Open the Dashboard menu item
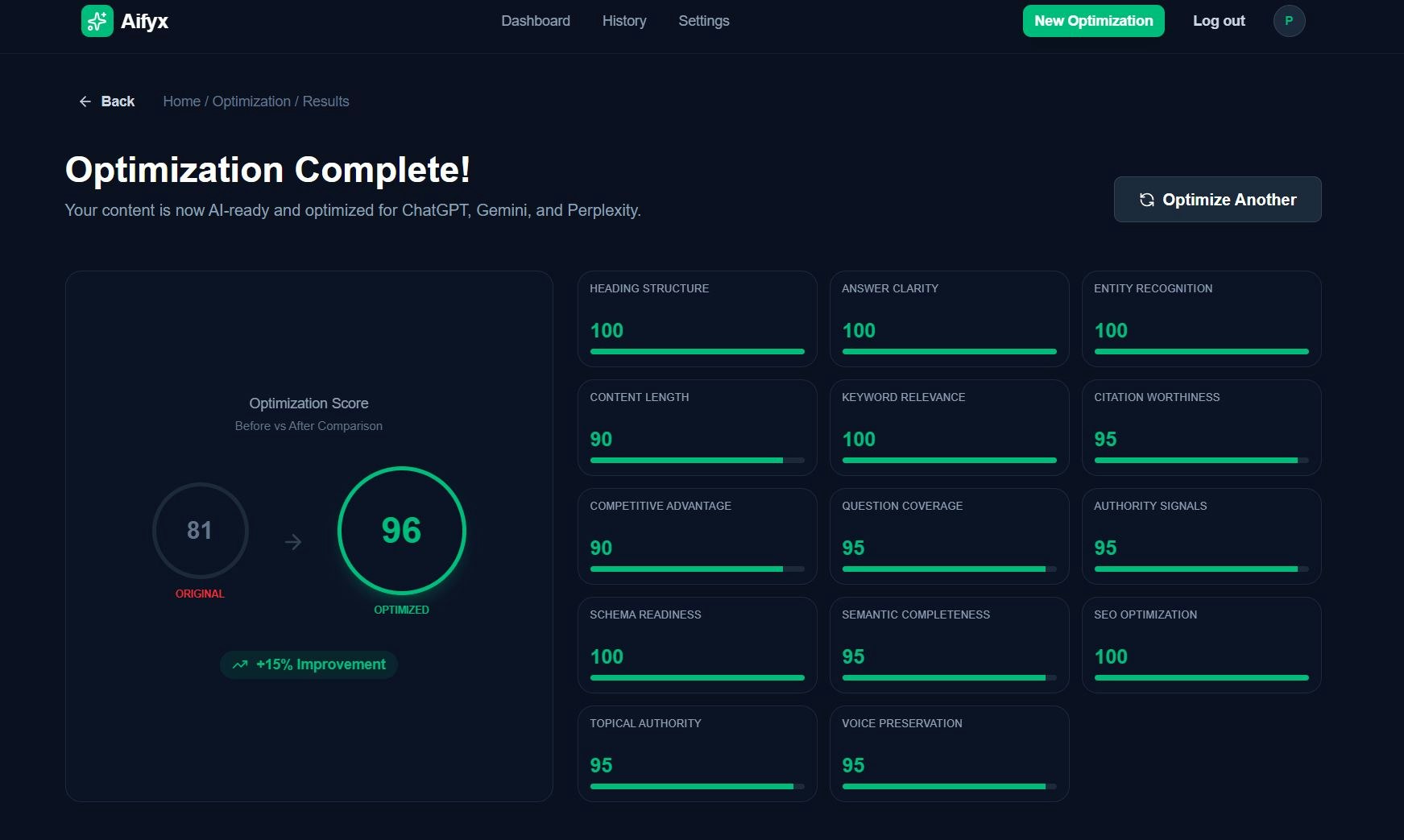1404x840 pixels. [536, 21]
